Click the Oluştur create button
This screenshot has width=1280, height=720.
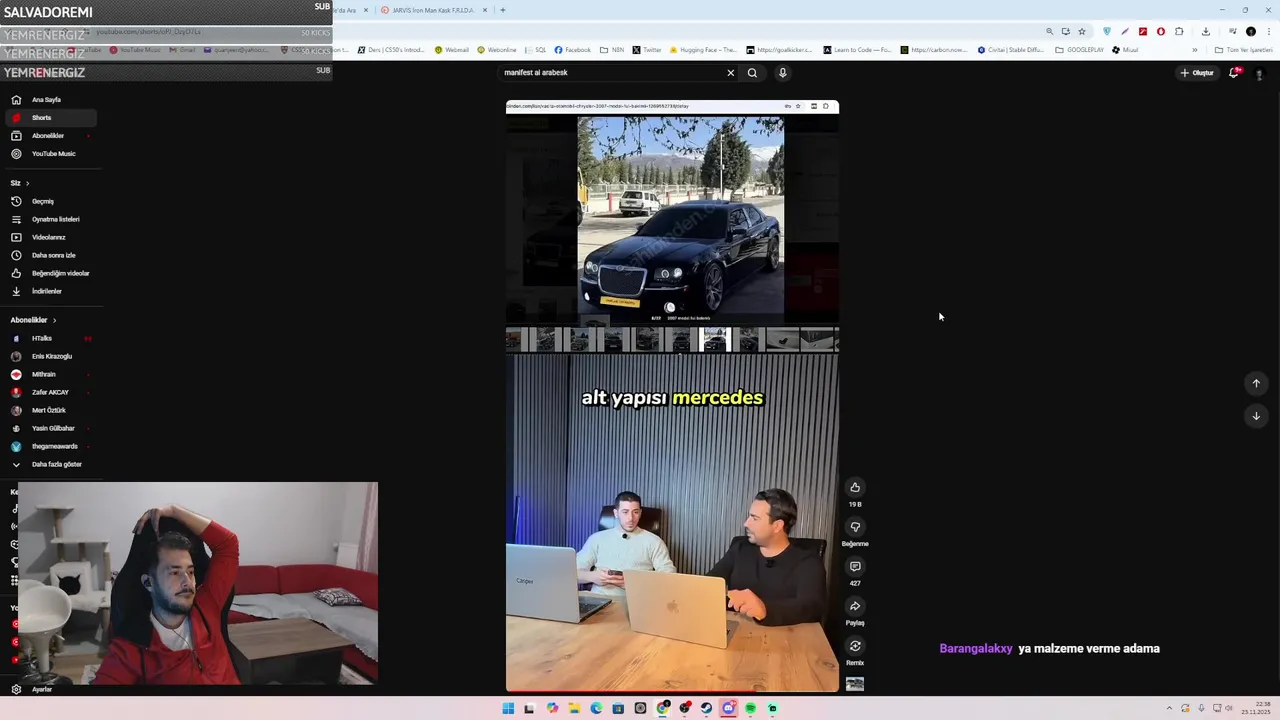click(x=1197, y=72)
